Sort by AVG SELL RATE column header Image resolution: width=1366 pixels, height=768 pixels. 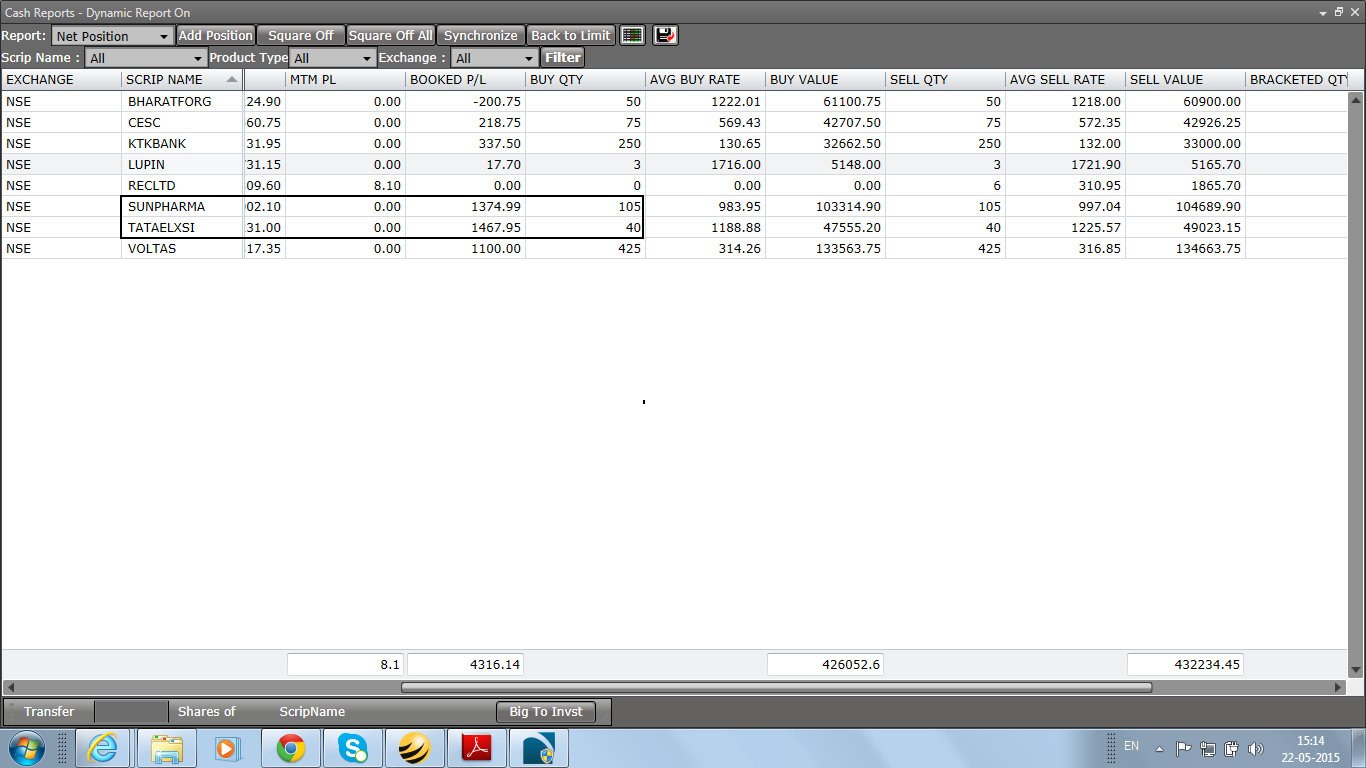1065,79
